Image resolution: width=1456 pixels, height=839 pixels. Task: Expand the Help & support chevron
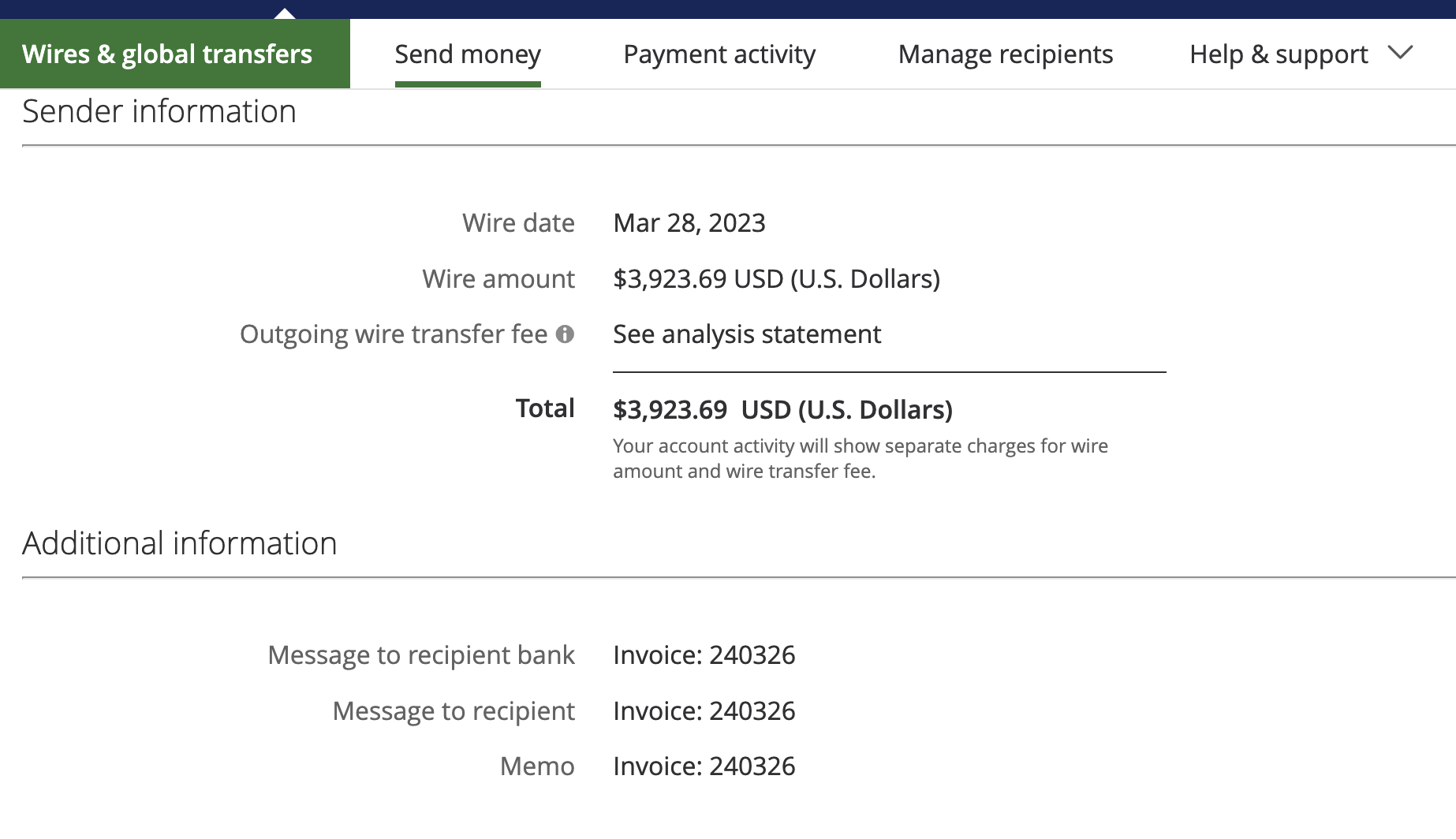click(x=1400, y=53)
